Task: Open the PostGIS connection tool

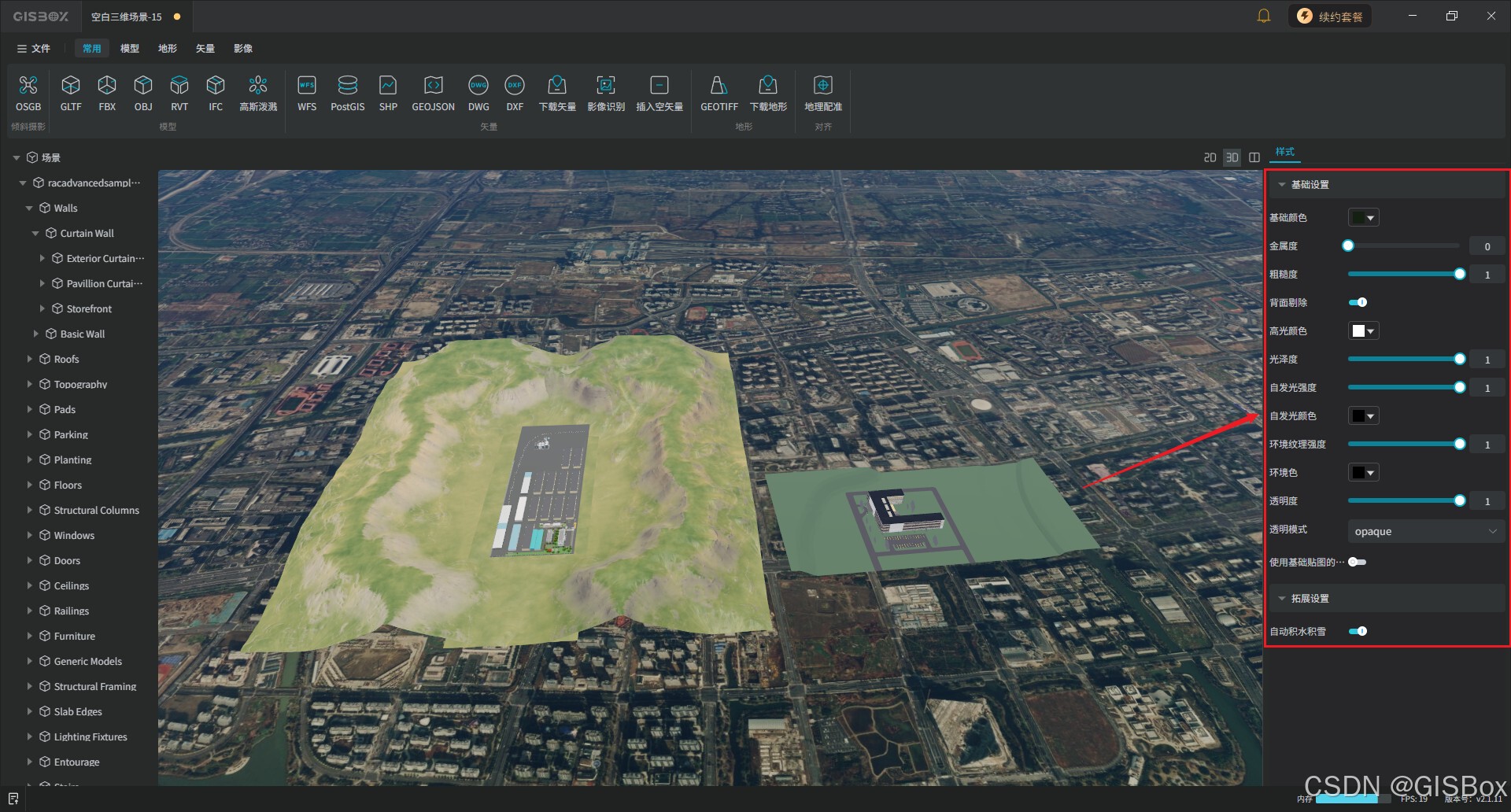Action: pyautogui.click(x=348, y=93)
